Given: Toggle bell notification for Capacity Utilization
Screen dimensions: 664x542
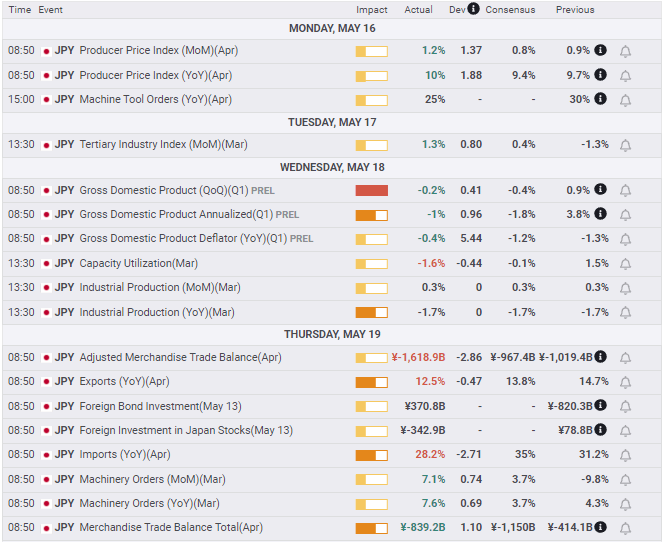Looking at the screenshot, I should pos(625,264).
